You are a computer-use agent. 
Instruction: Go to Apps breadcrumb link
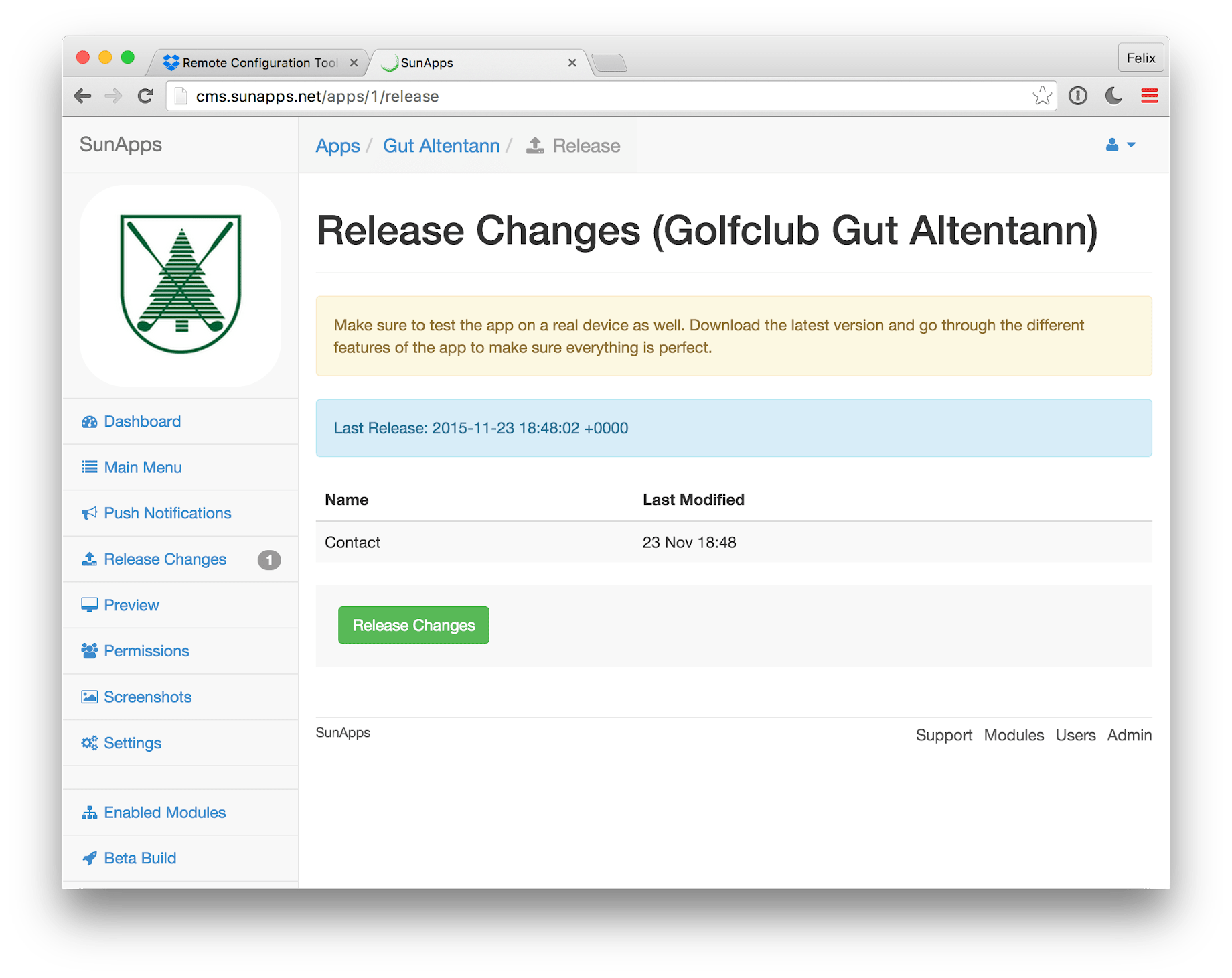(x=338, y=145)
